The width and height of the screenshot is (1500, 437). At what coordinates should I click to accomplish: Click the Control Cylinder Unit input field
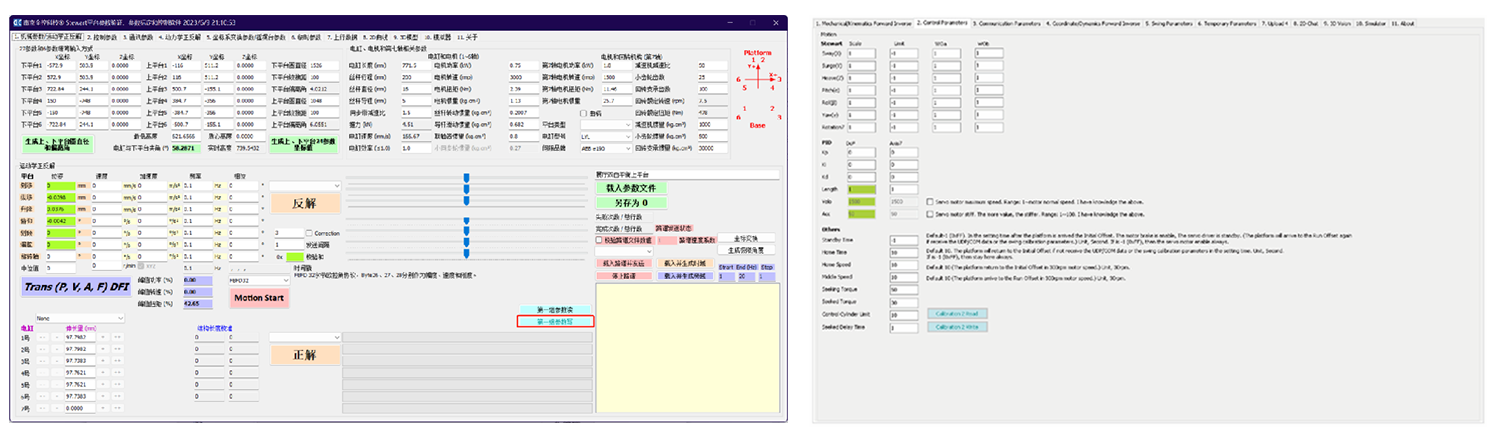coord(904,314)
